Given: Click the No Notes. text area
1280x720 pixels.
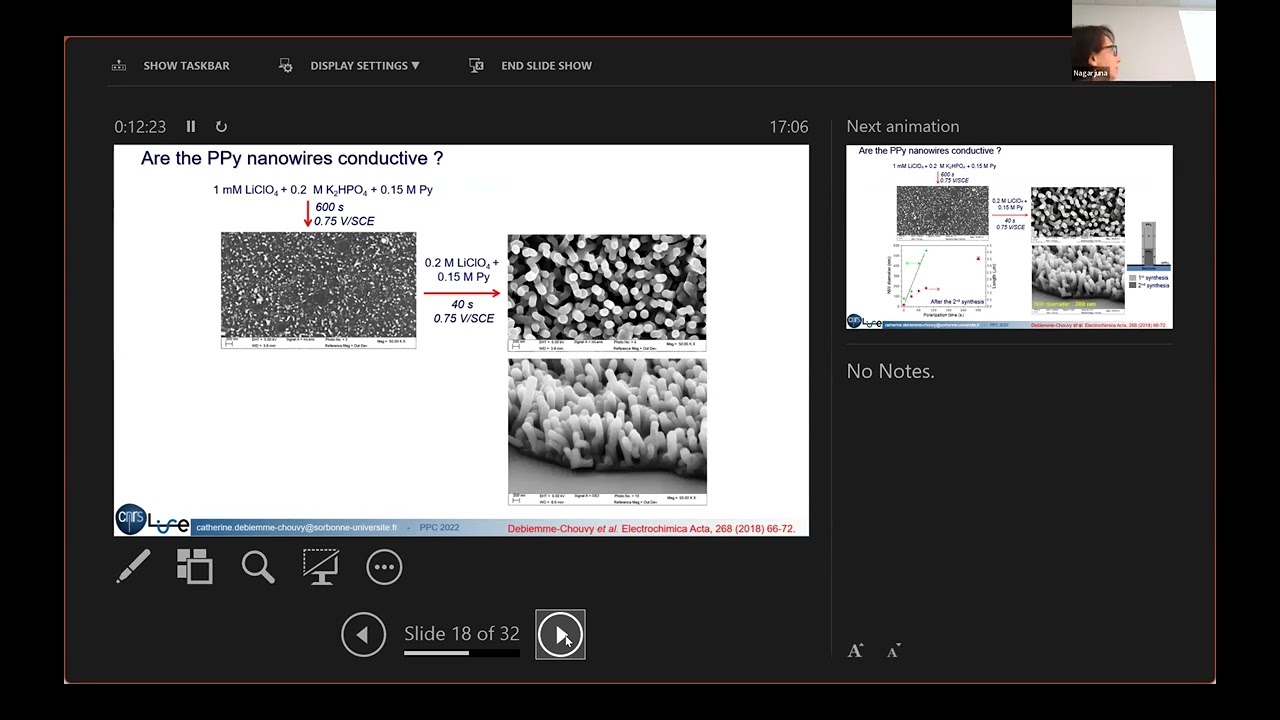Looking at the screenshot, I should point(890,371).
